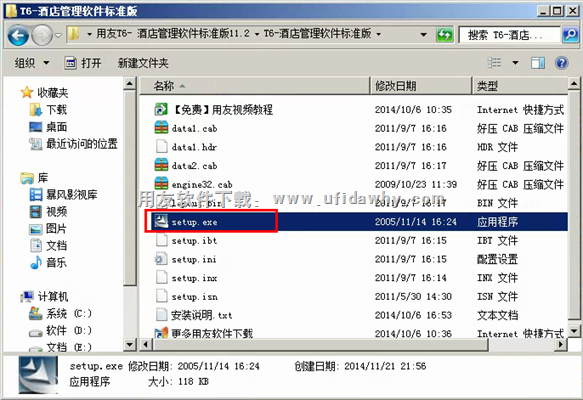583x400 pixels.
Task: Open 视频 library in sidebar
Action: click(48, 212)
